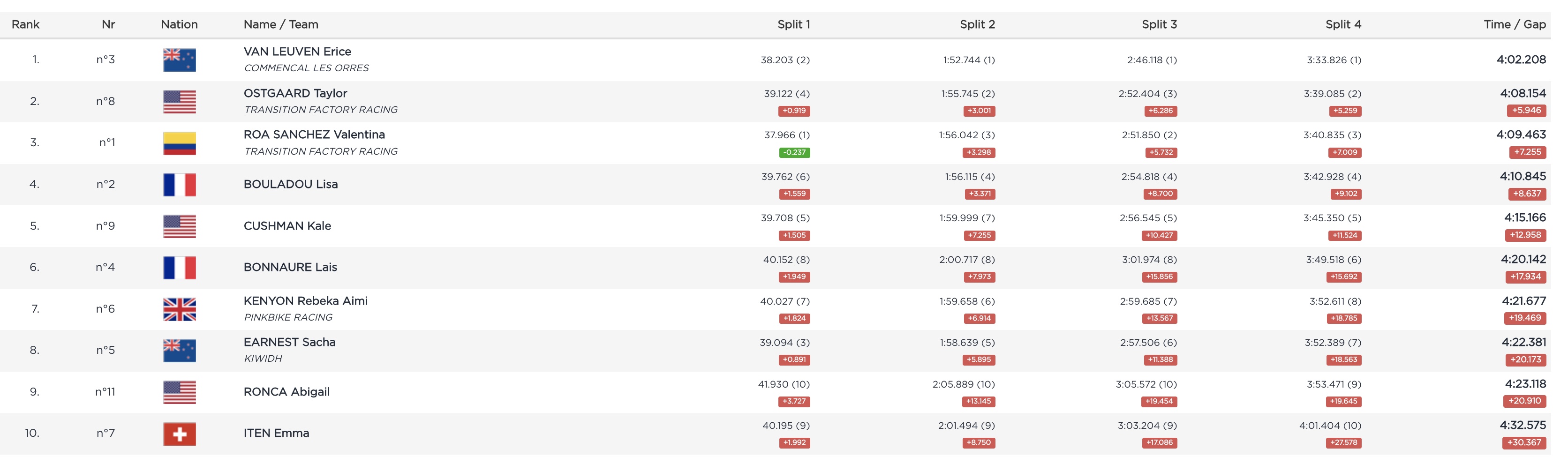Click French flag beside BOULADOU Lisa

pos(179,184)
